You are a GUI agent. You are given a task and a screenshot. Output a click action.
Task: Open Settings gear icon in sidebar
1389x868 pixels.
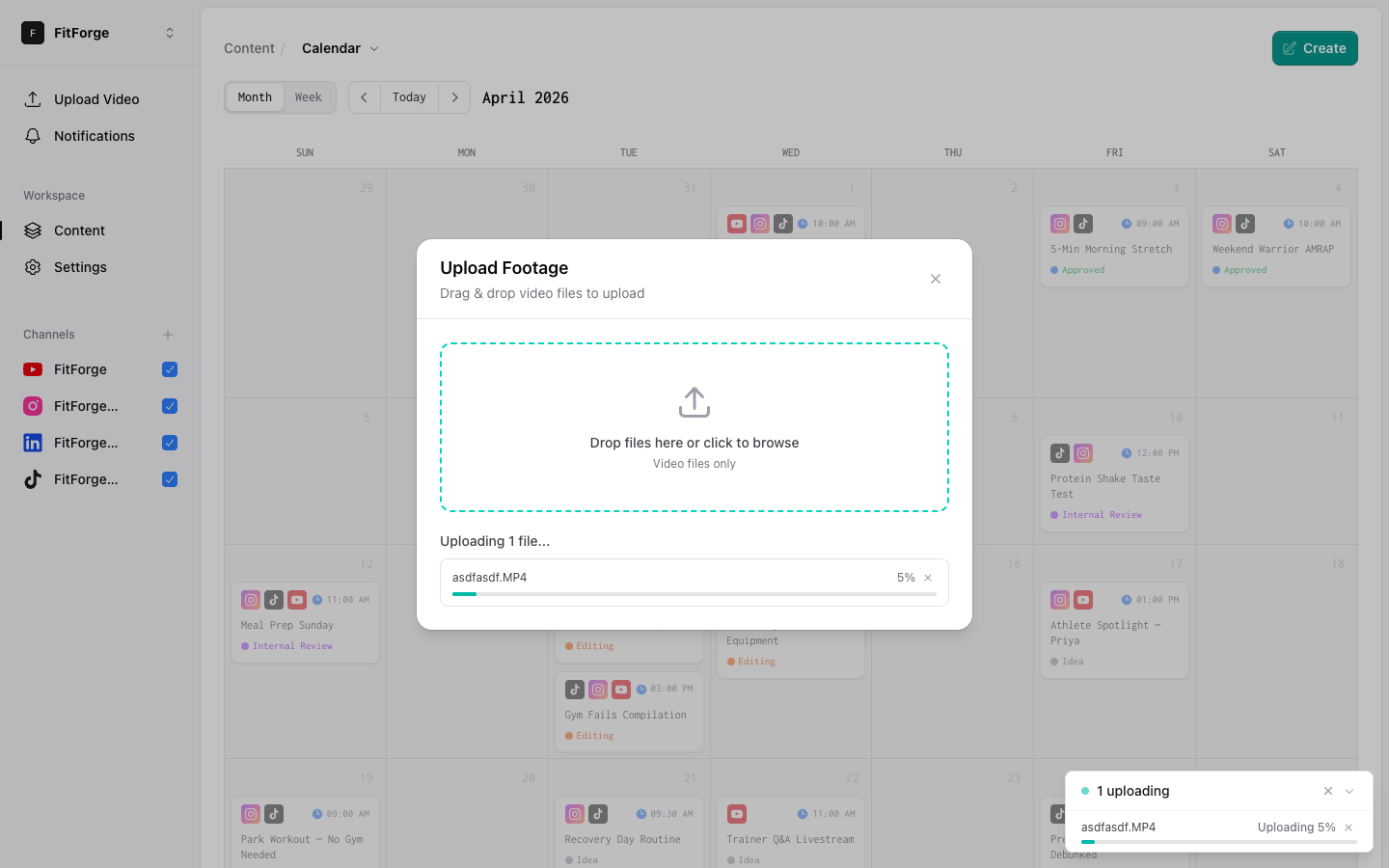(33, 267)
